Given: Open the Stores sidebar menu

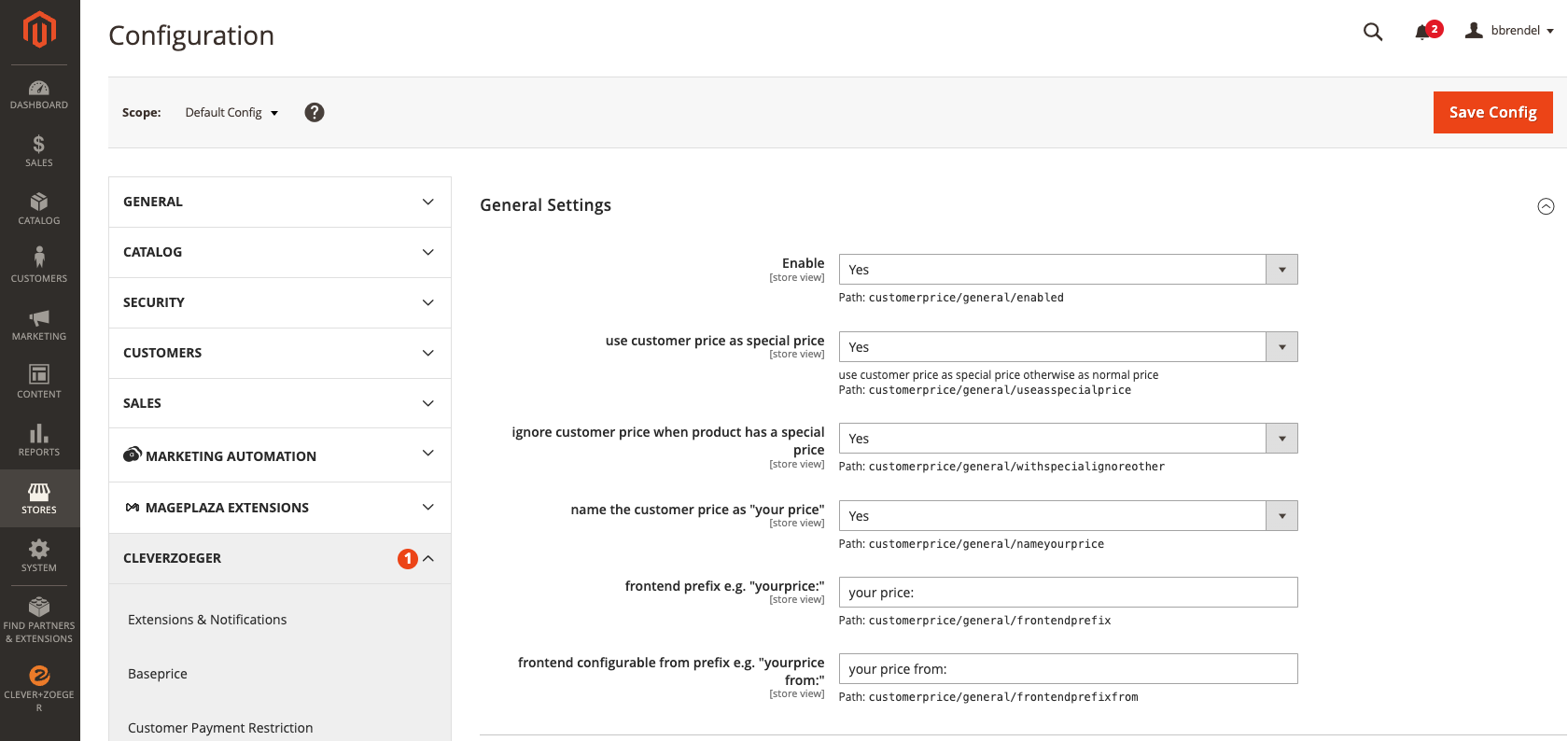Looking at the screenshot, I should [39, 498].
